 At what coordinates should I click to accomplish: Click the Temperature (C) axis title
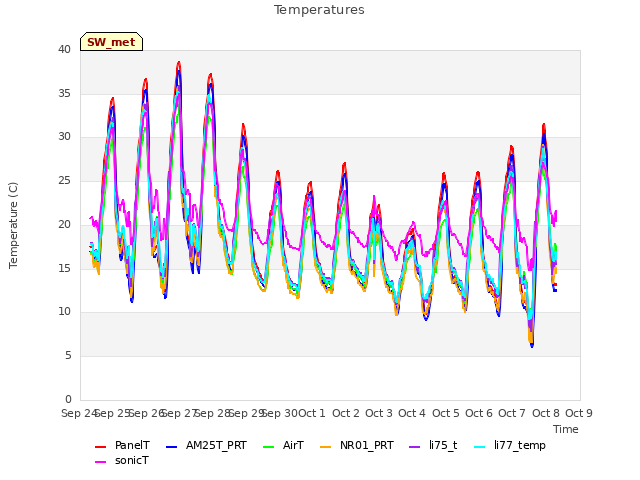pos(13,225)
